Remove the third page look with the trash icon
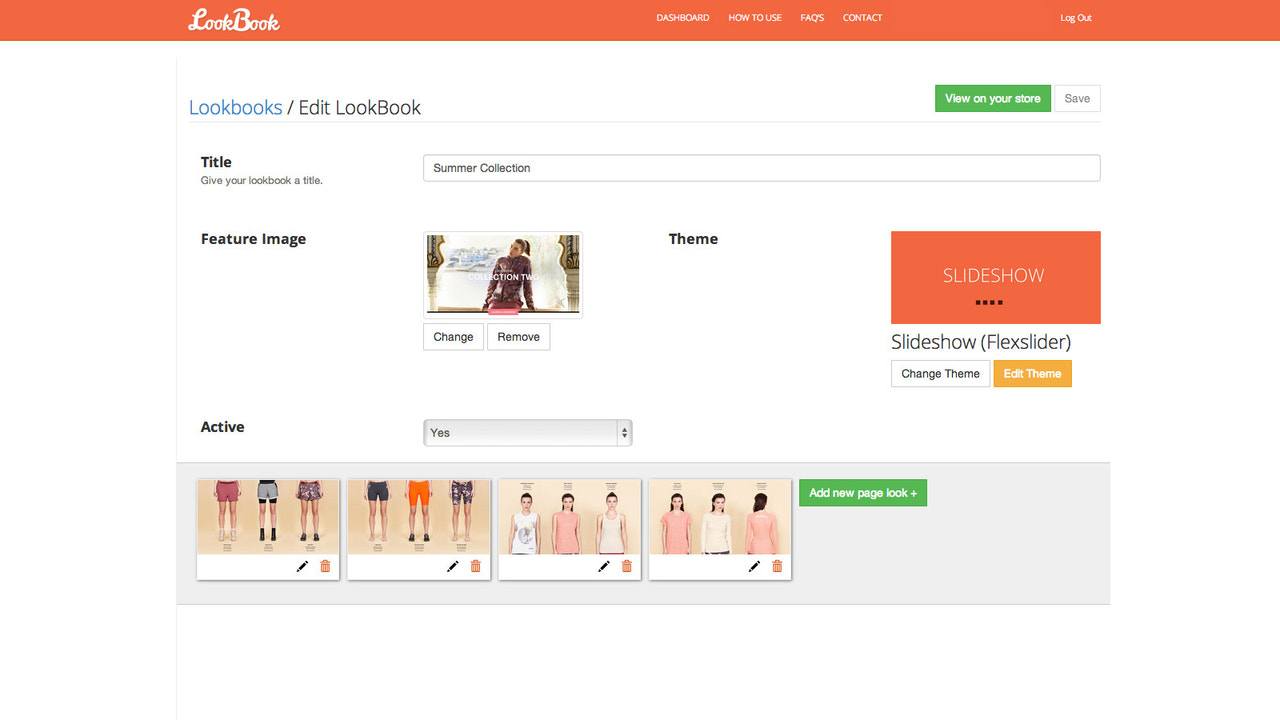The width and height of the screenshot is (1280, 720). point(627,565)
